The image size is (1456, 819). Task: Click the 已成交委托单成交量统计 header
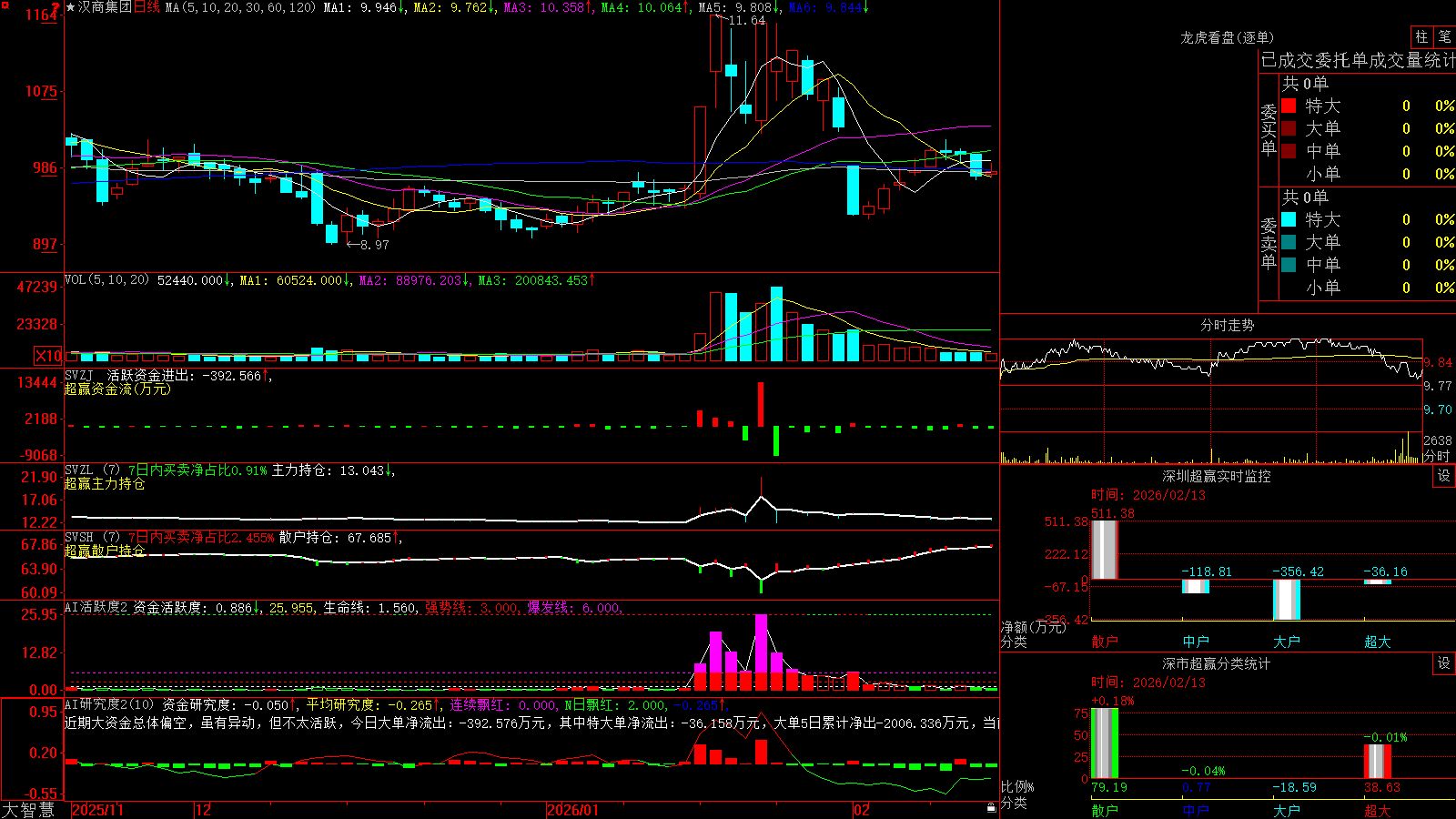pos(1358,60)
